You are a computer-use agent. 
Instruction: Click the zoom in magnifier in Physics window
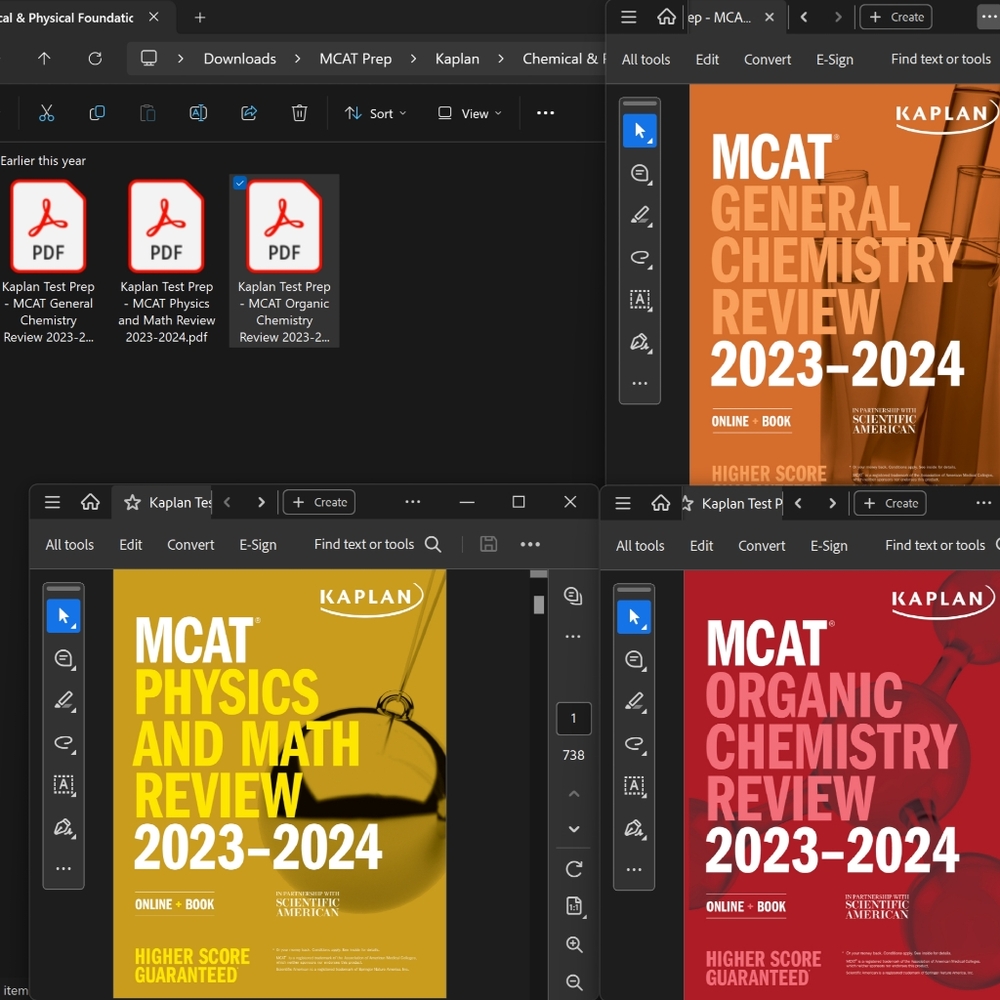tap(574, 945)
